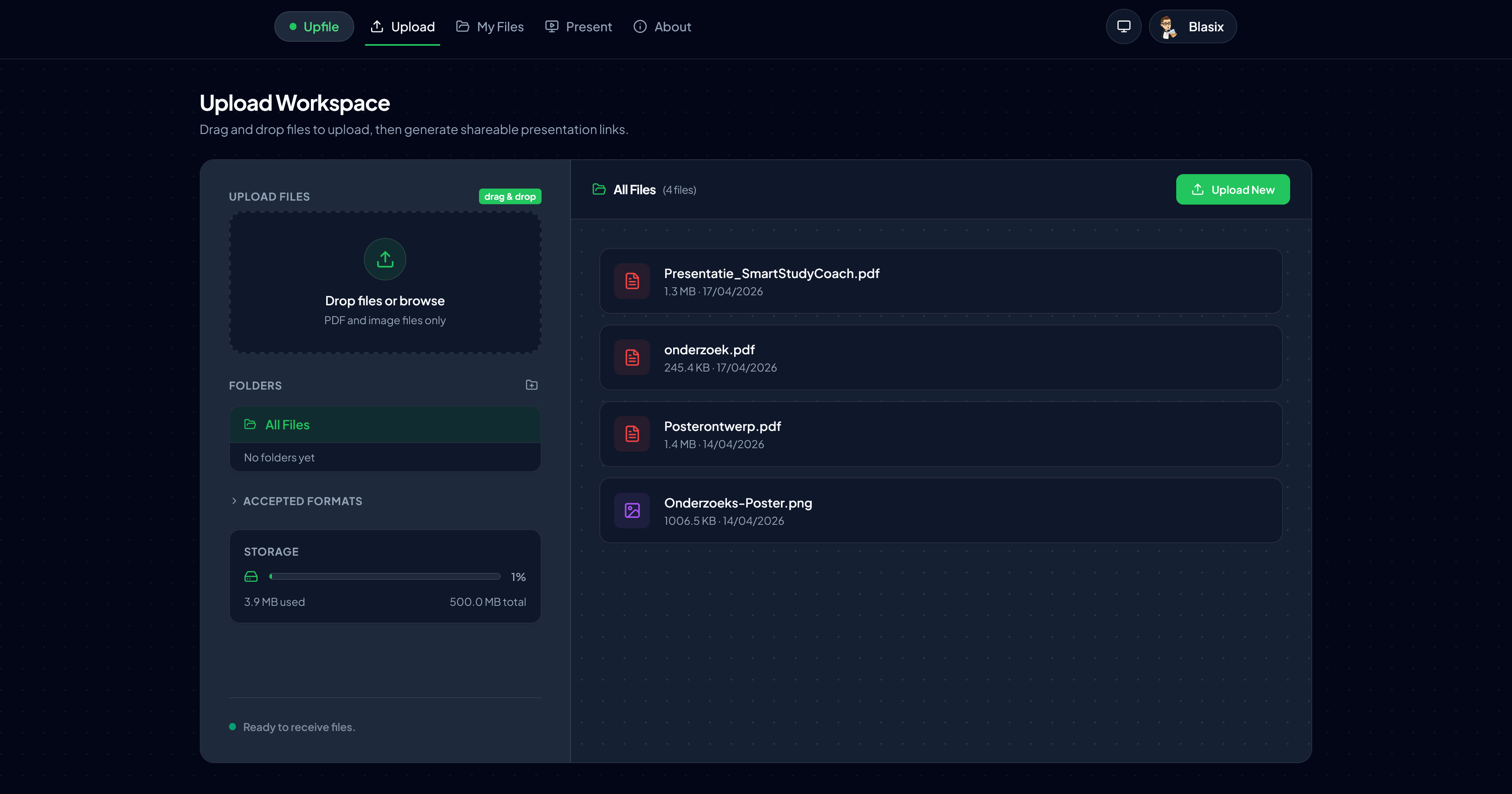
Task: Click Drop files or browse area
Action: (x=385, y=283)
